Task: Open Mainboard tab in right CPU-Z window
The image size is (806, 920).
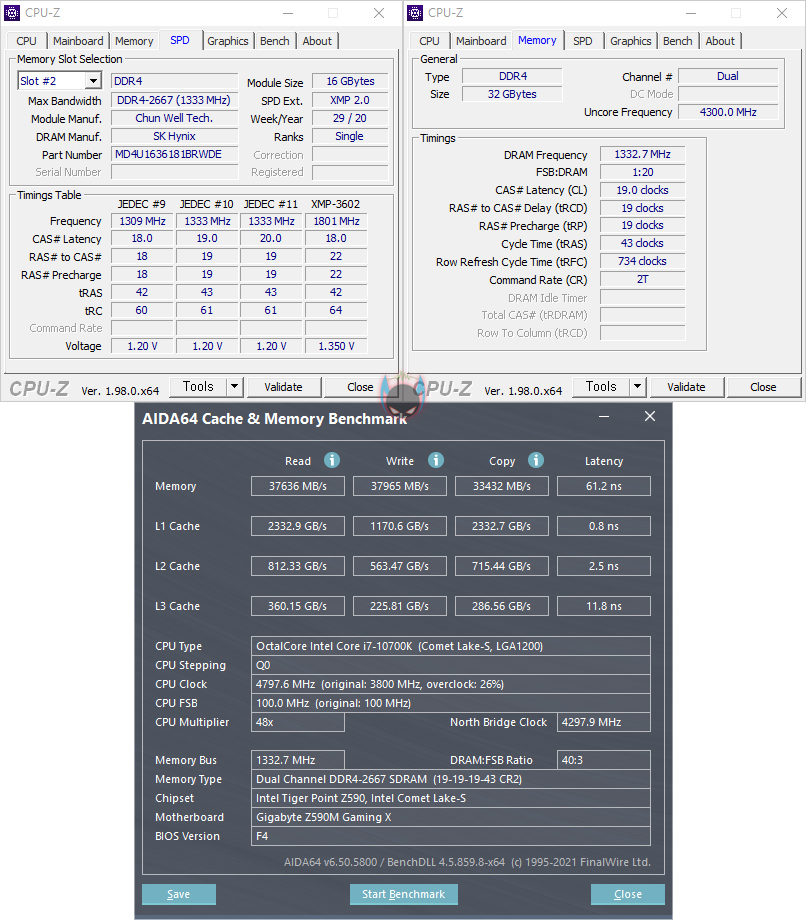Action: pyautogui.click(x=481, y=41)
